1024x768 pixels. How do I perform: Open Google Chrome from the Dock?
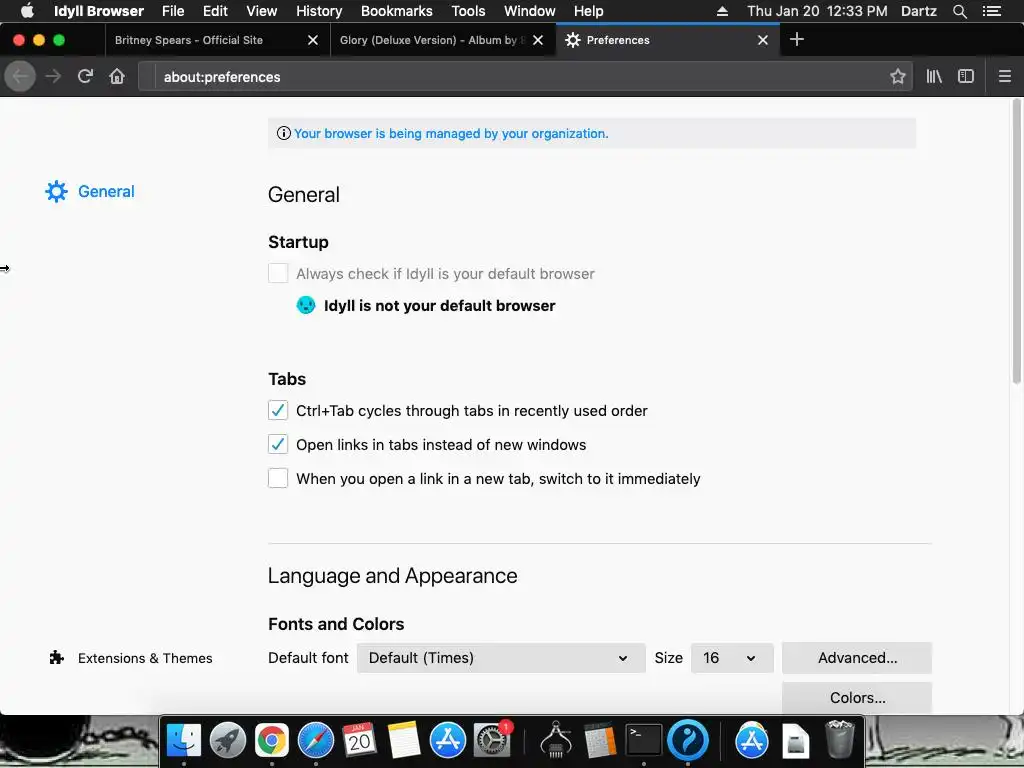(272, 741)
